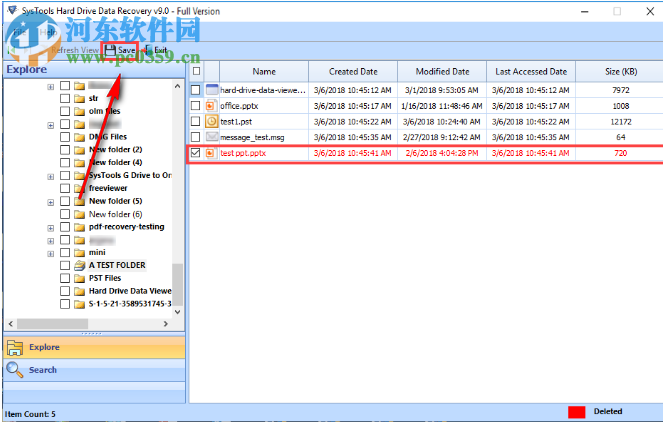Click the tree scroll down arrow
Screen dimensions: 663x423
pos(178,312)
